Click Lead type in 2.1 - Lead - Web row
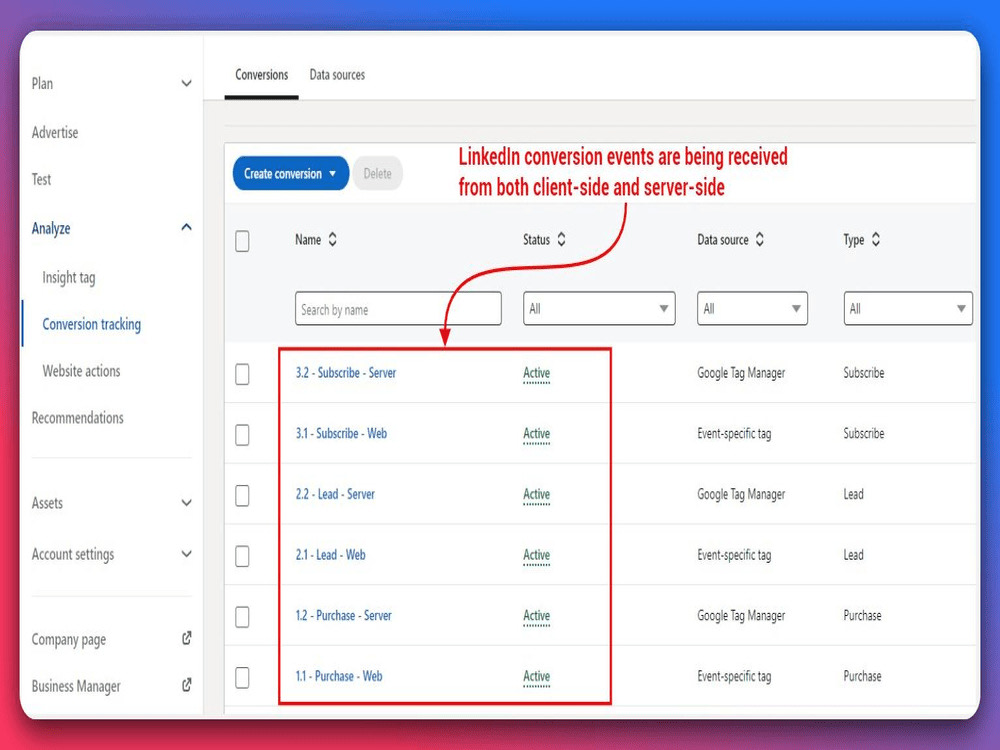Viewport: 1000px width, 750px height. coord(853,554)
